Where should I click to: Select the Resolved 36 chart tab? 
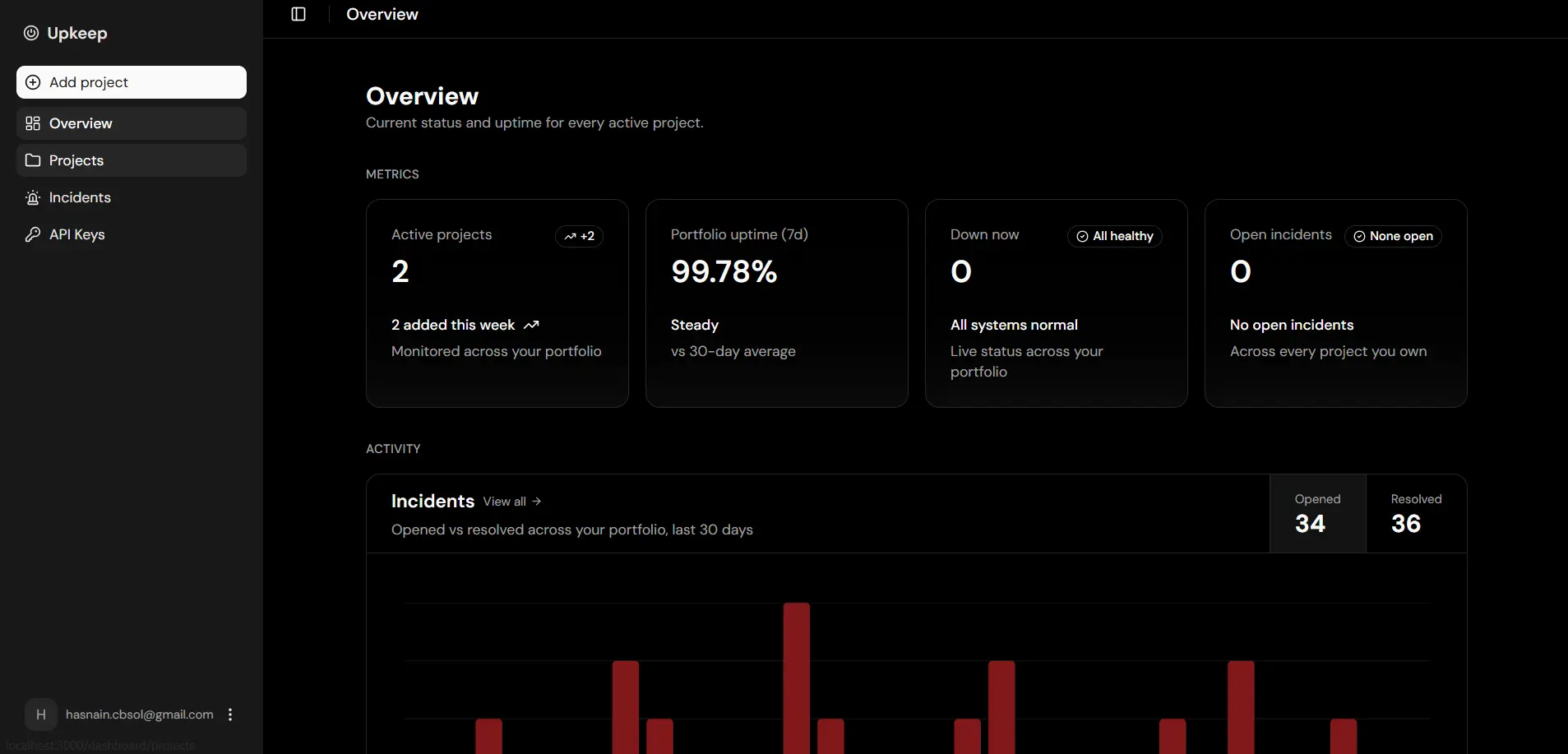[1416, 513]
